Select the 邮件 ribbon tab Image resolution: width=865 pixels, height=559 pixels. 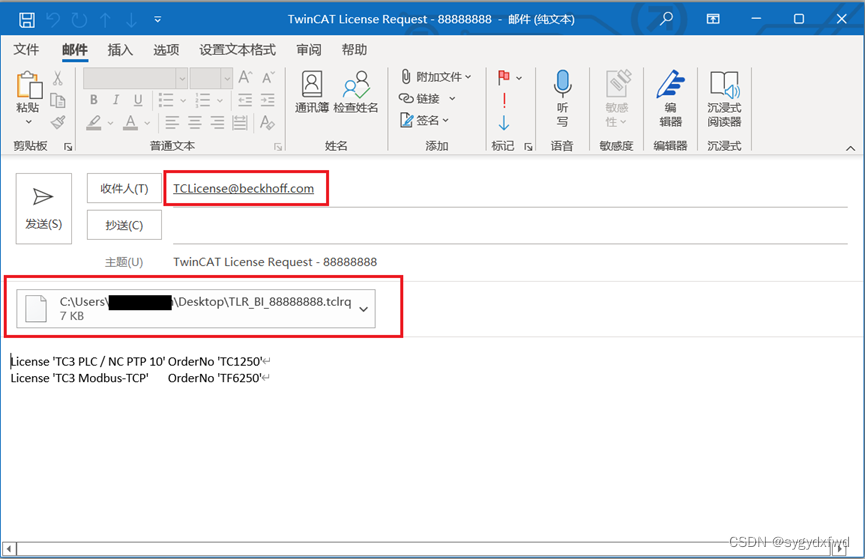(x=74, y=50)
